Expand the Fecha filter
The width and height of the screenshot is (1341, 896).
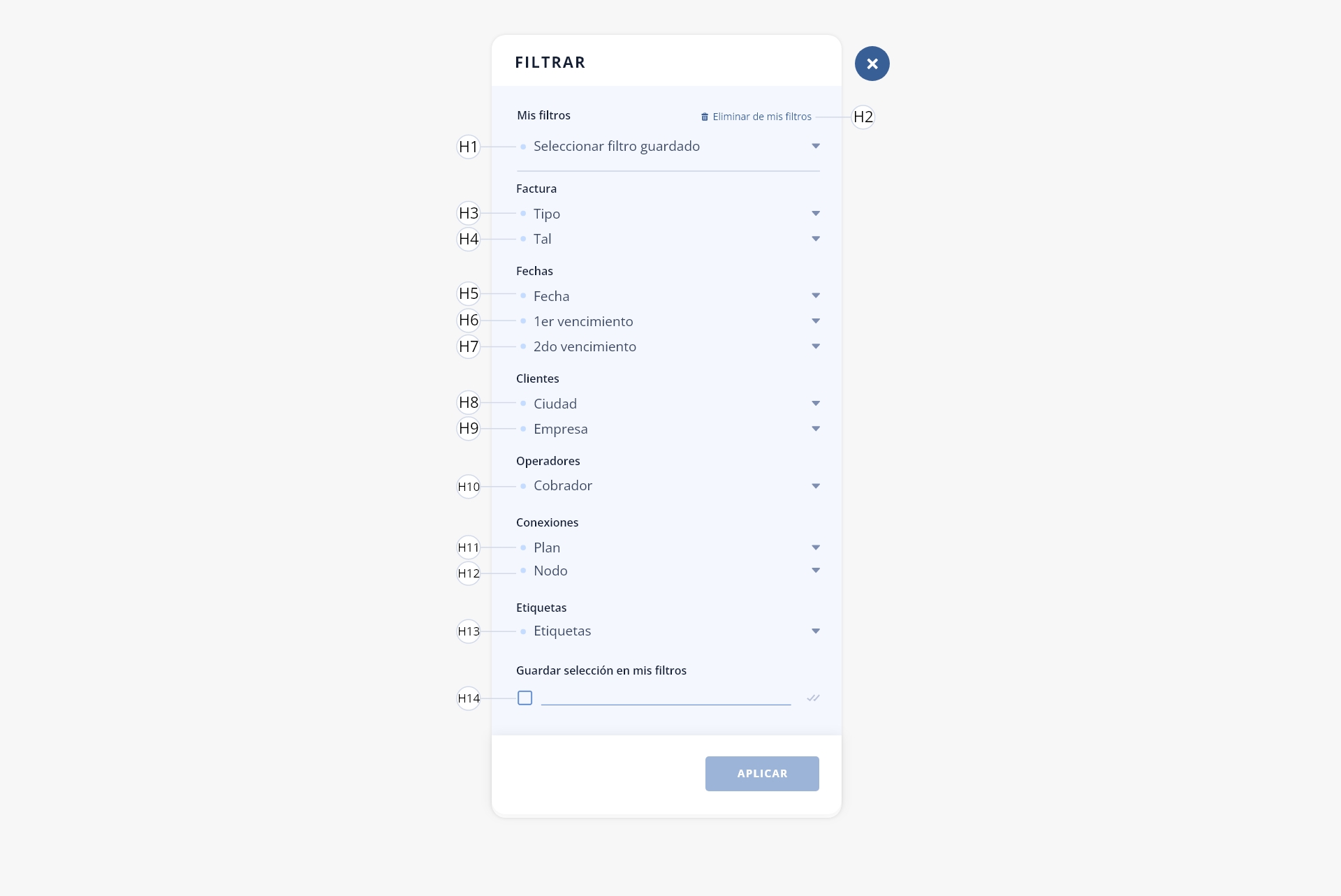tap(668, 296)
